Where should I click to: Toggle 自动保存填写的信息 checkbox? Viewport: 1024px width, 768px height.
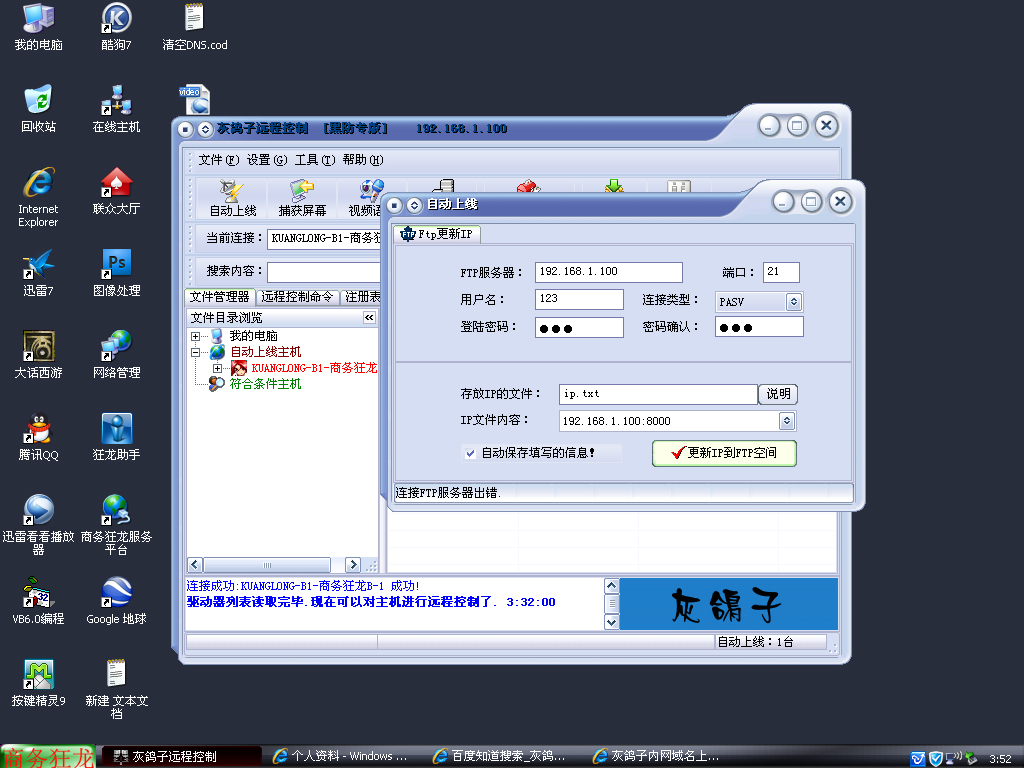coord(470,453)
